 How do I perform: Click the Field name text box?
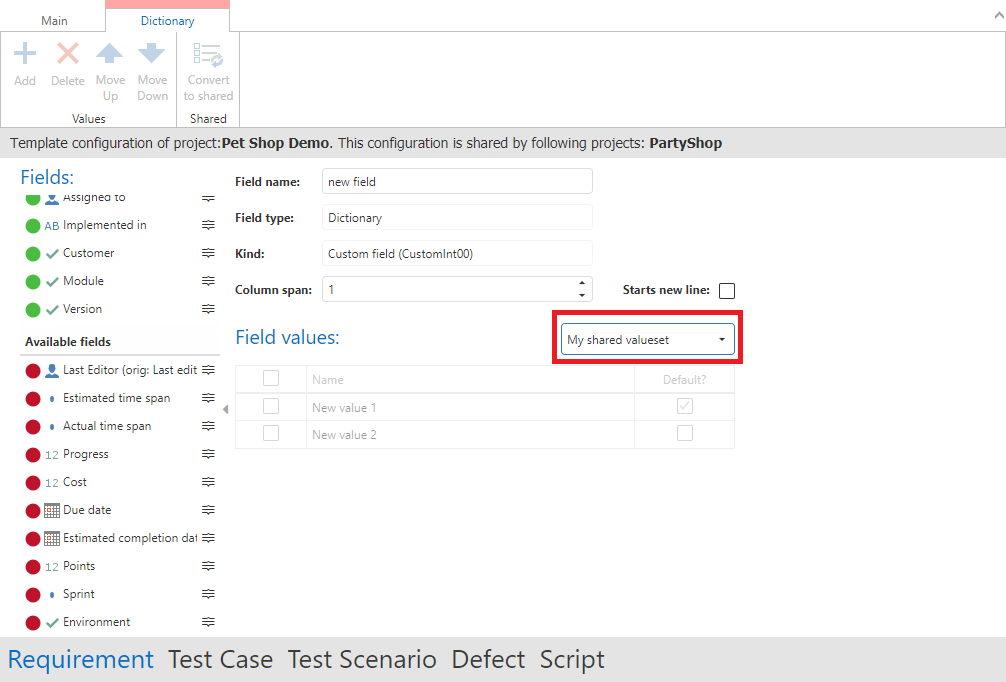457,182
